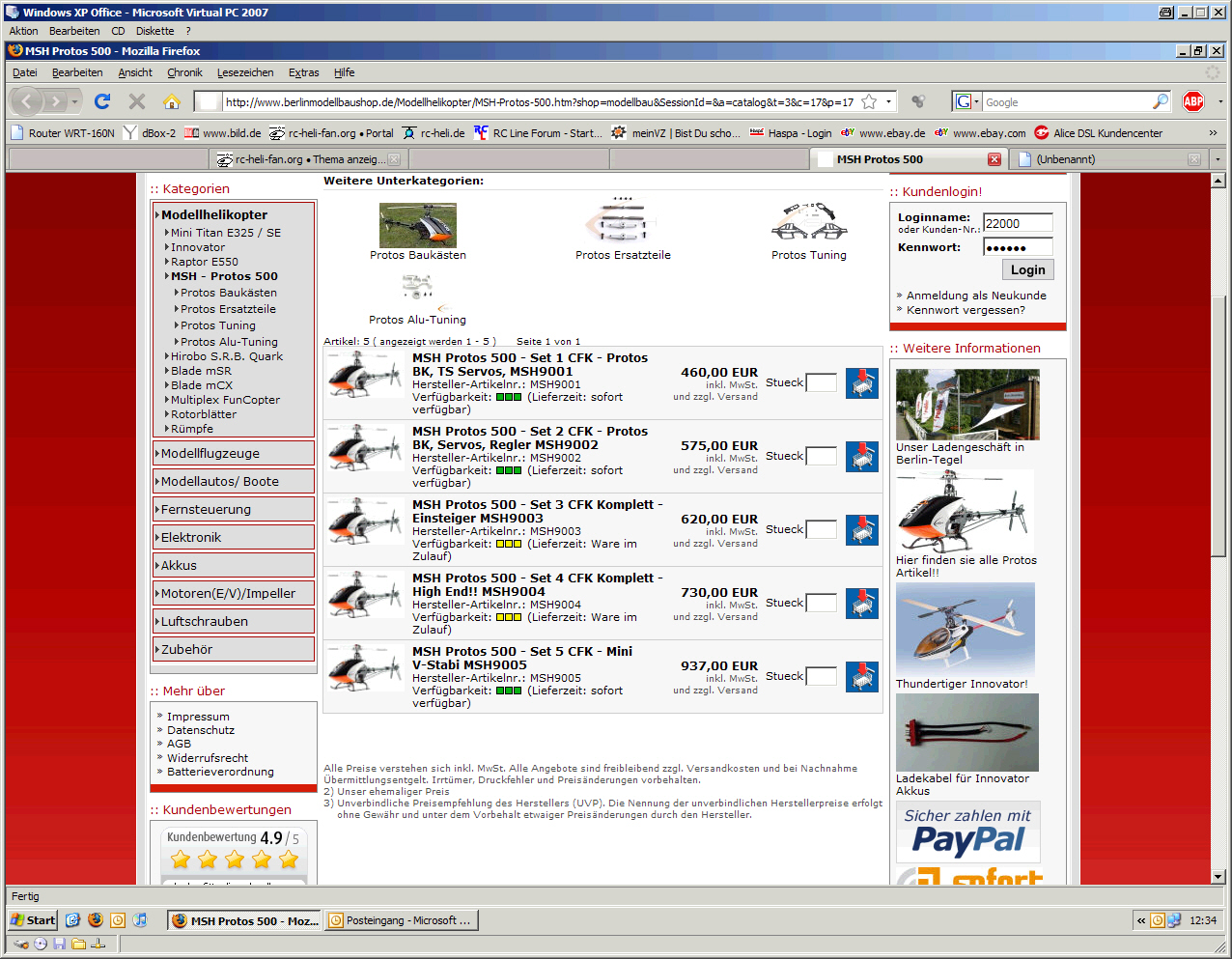Open the Router WRT-160N bookmark
The width and height of the screenshot is (1232, 959).
[x=62, y=133]
